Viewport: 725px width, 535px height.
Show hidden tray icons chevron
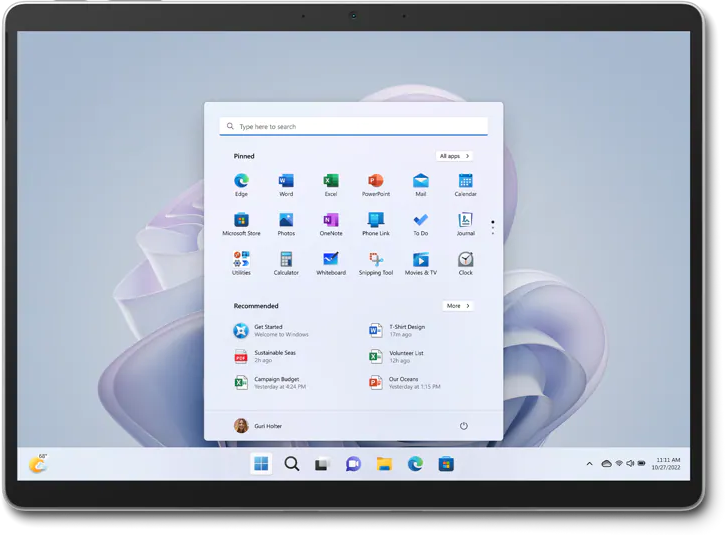tap(589, 463)
